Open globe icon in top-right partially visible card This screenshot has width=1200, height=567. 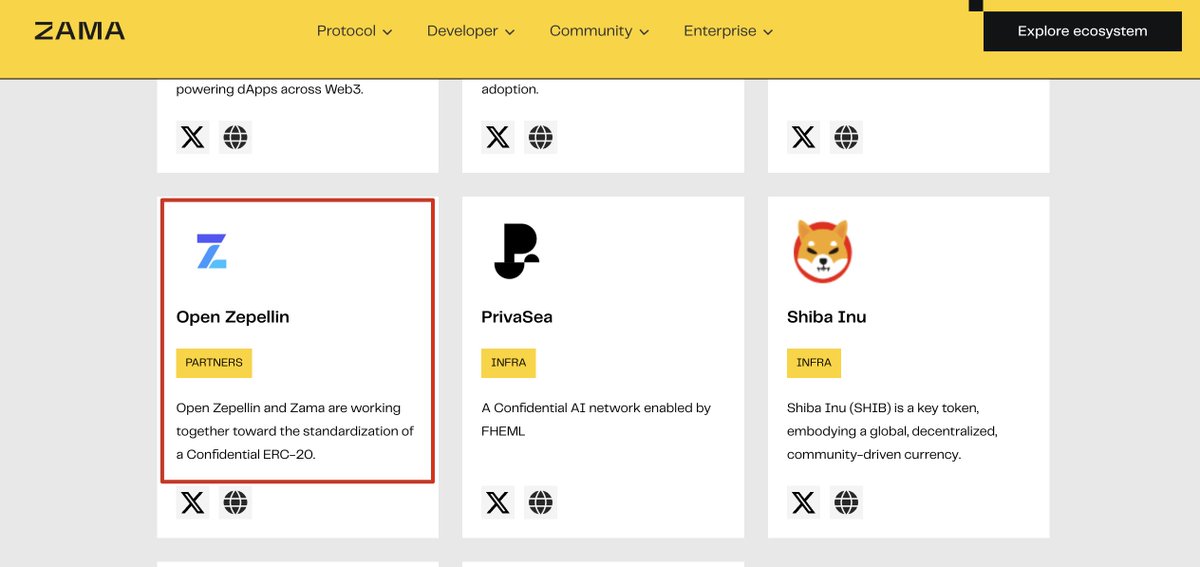(x=846, y=137)
